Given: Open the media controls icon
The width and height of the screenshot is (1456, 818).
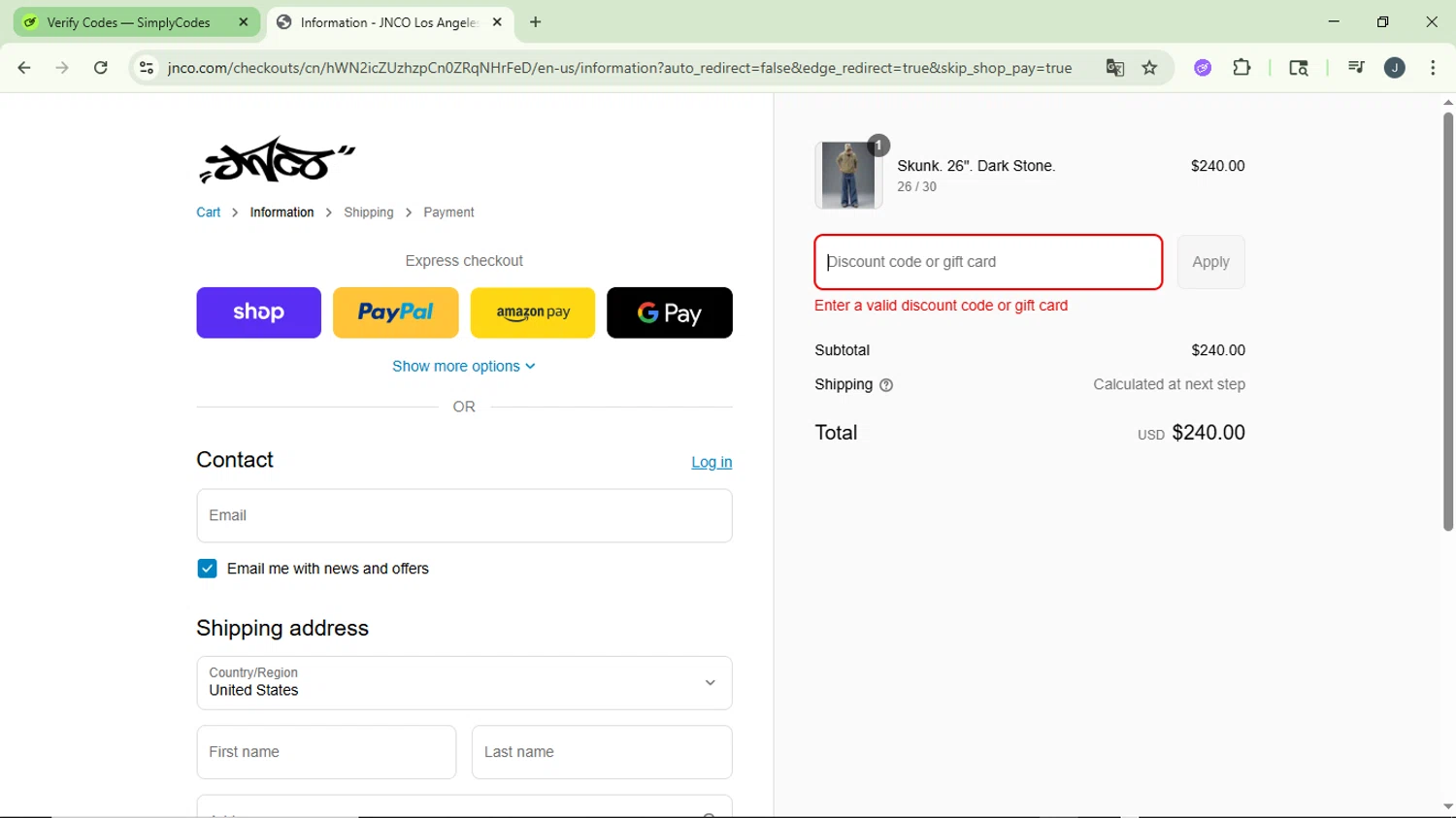Looking at the screenshot, I should coord(1356,68).
